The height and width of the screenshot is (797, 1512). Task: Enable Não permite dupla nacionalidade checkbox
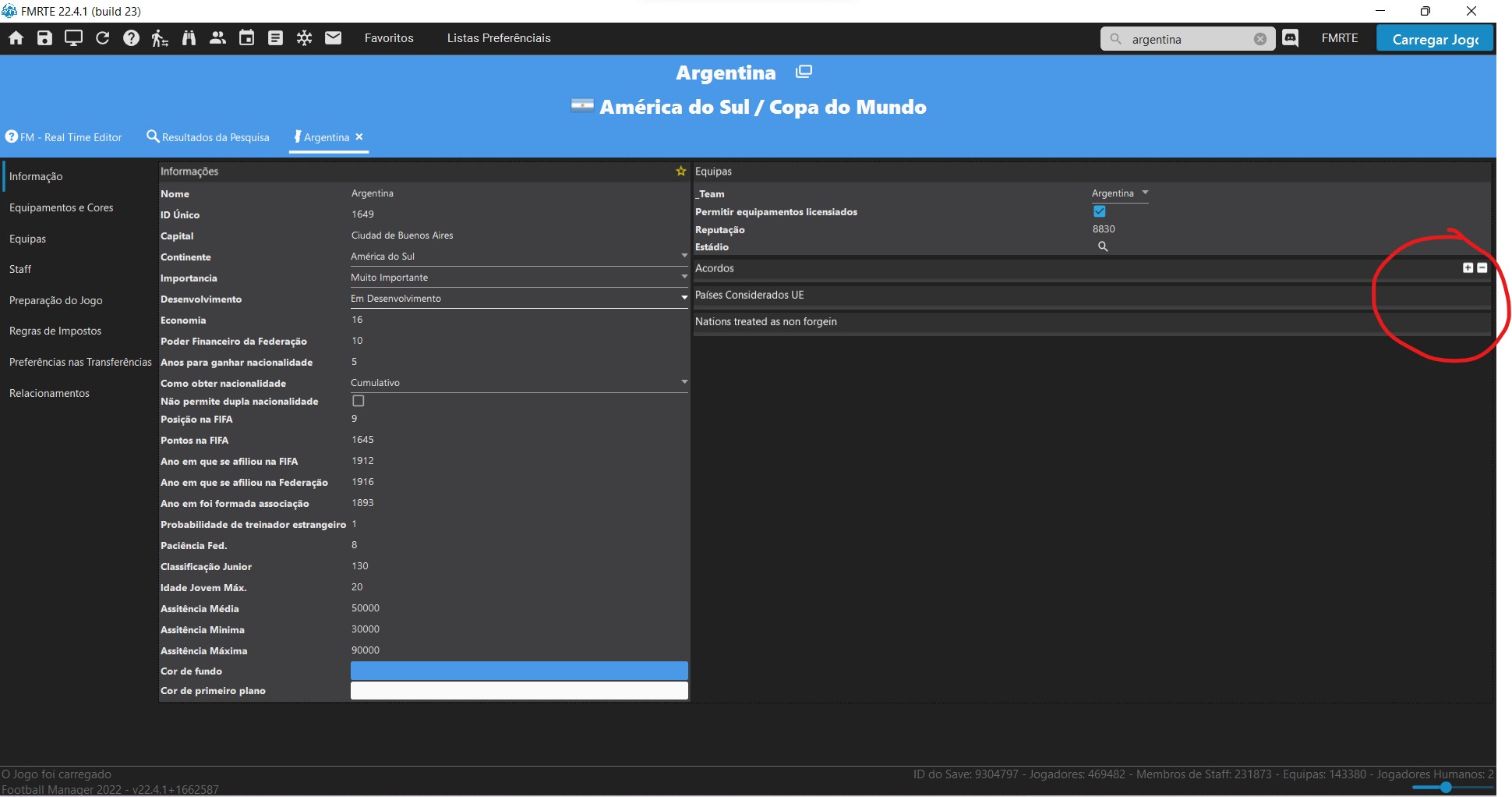click(x=359, y=401)
